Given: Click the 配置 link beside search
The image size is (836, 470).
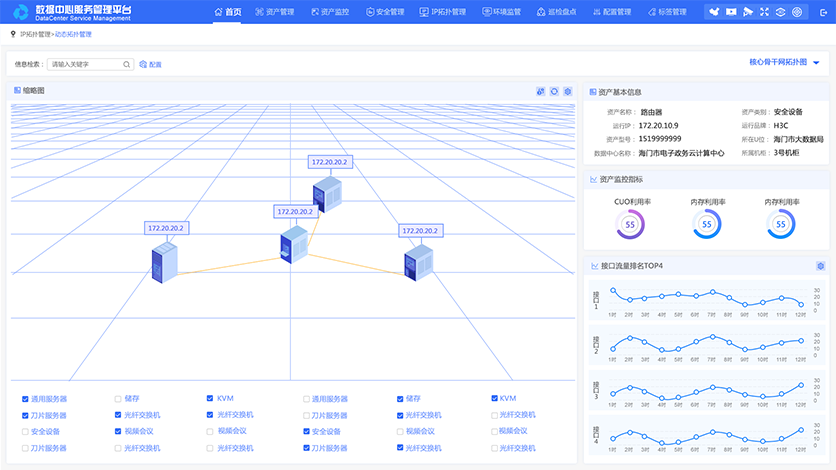Looking at the screenshot, I should pyautogui.click(x=155, y=64).
